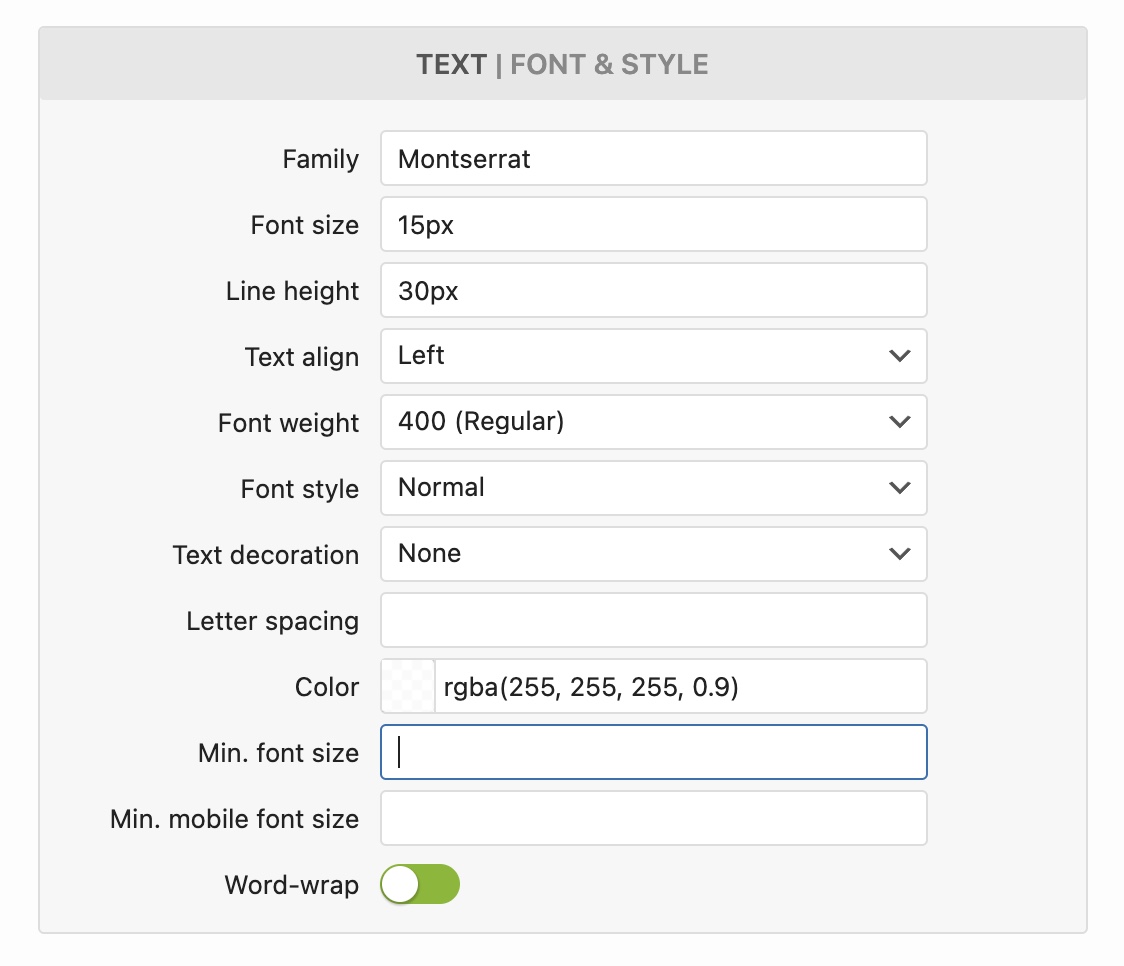Switch to the TEXT tab in header
Screen dimensions: 1124x966
(x=451, y=65)
